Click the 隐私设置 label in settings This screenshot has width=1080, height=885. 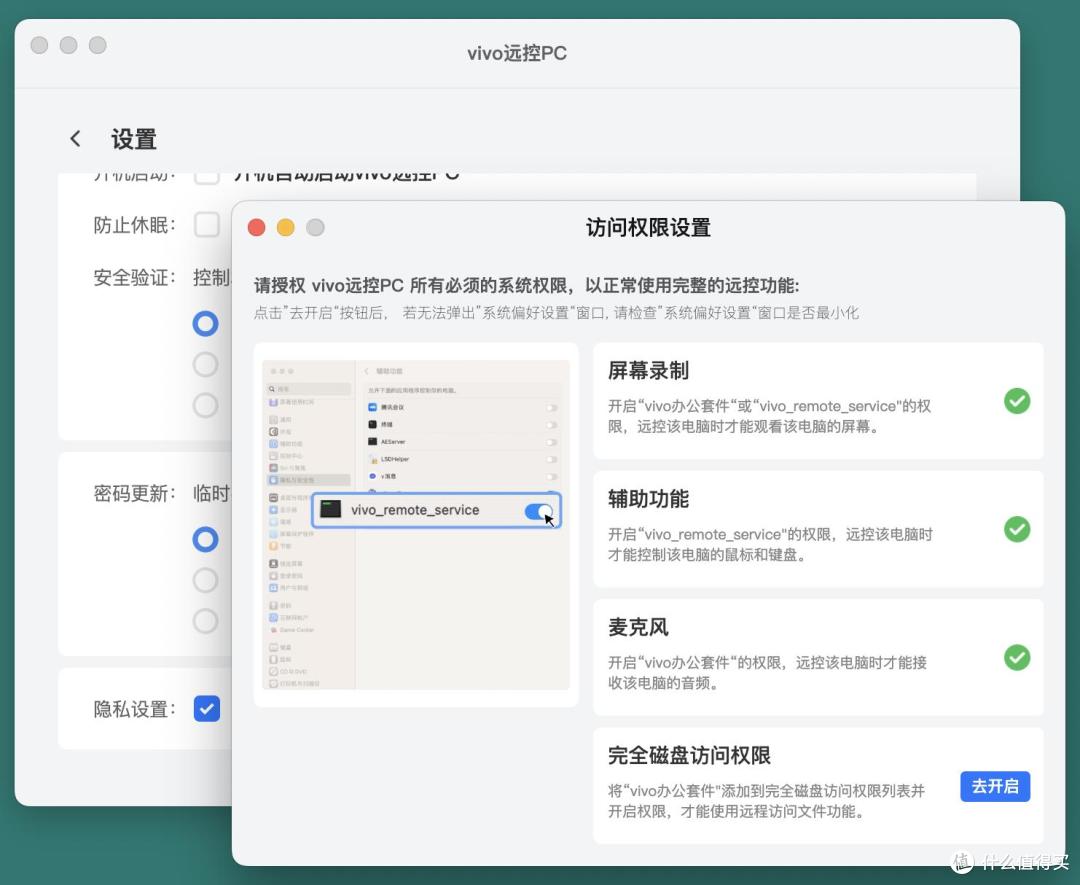134,709
